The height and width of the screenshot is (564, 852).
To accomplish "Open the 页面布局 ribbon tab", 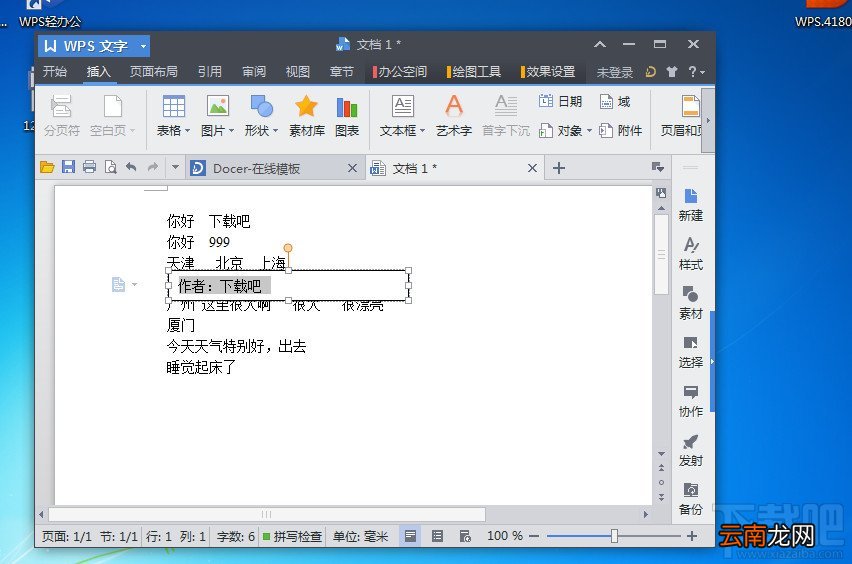I will click(x=153, y=72).
